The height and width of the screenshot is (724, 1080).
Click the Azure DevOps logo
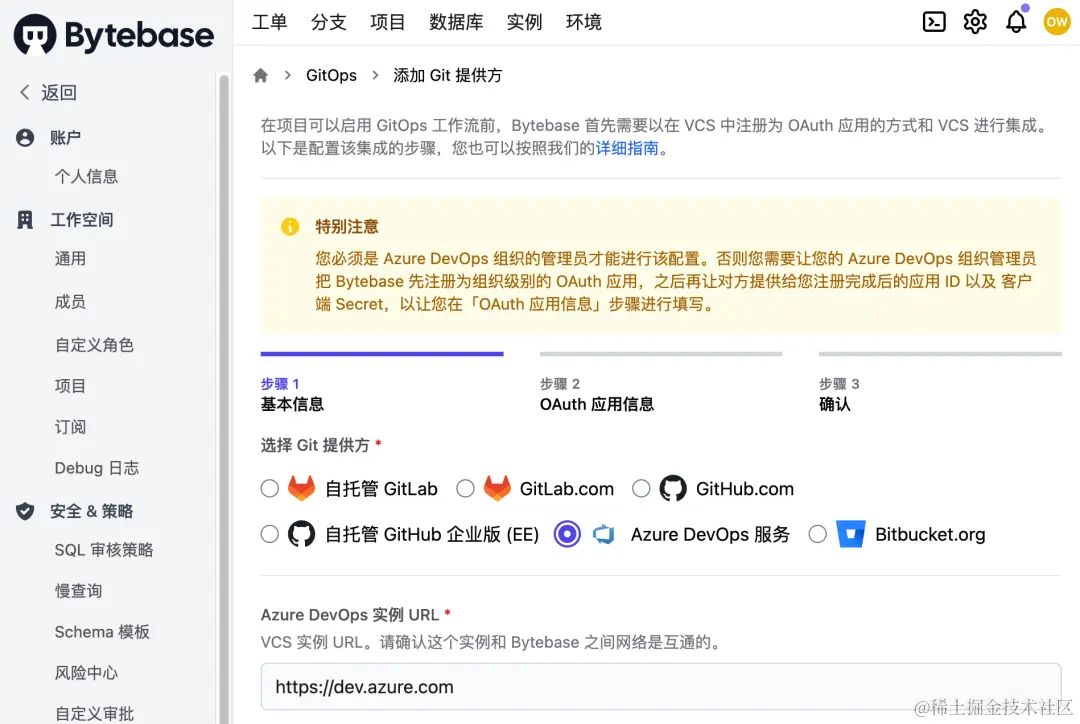tap(604, 534)
